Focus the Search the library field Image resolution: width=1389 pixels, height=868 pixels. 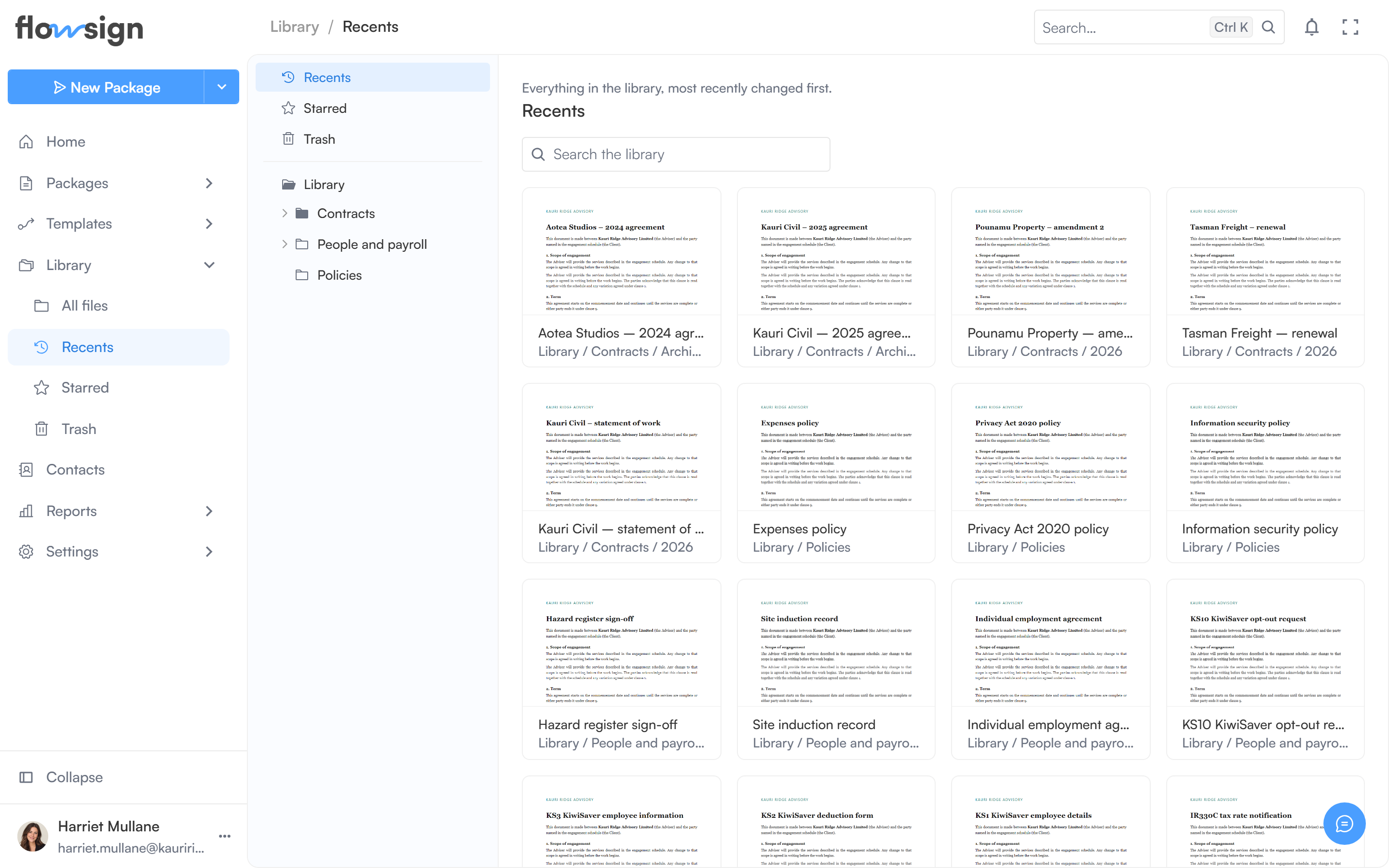tap(676, 154)
